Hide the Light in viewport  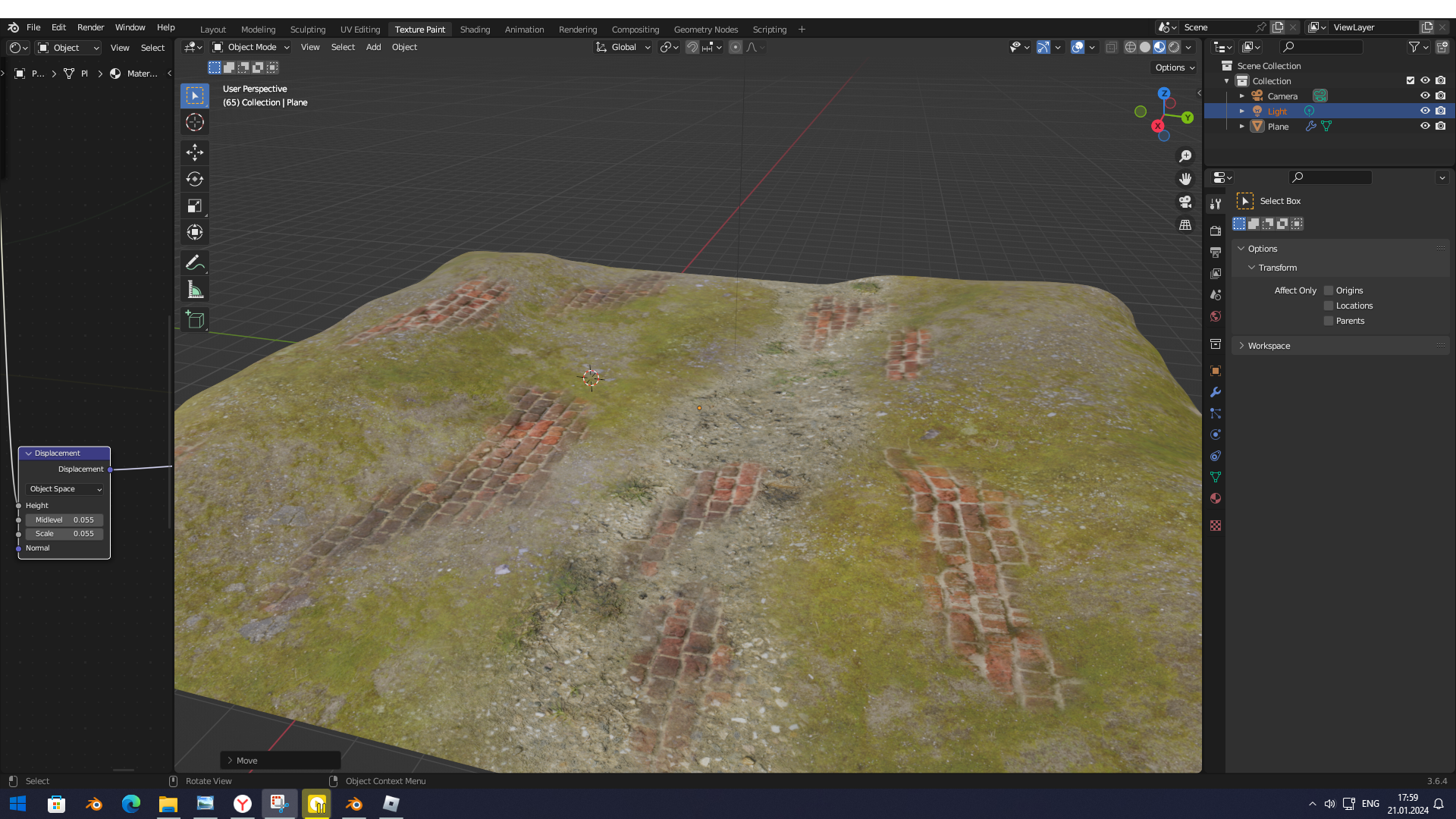click(1425, 111)
